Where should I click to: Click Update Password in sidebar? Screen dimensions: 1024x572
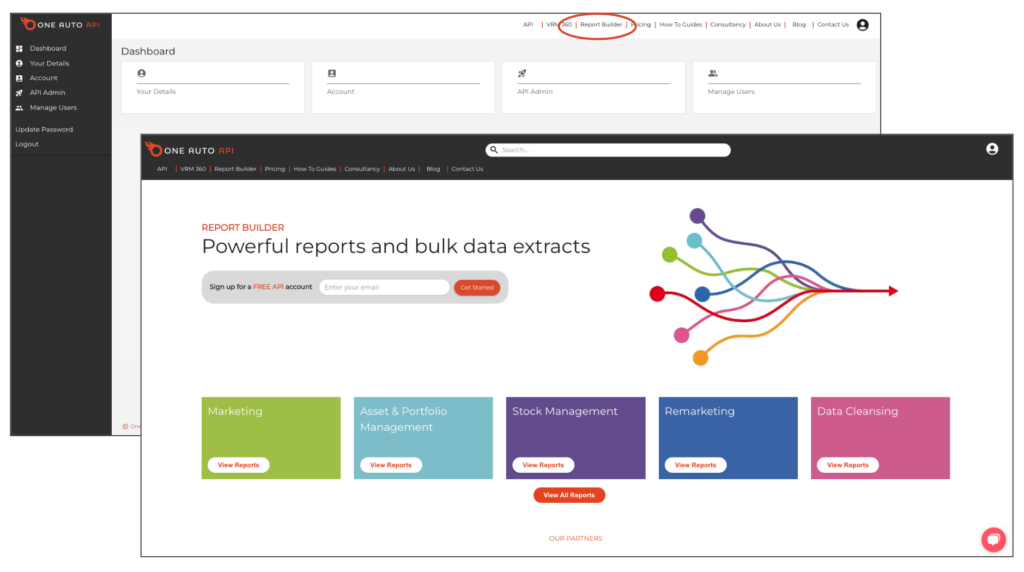tap(44, 129)
